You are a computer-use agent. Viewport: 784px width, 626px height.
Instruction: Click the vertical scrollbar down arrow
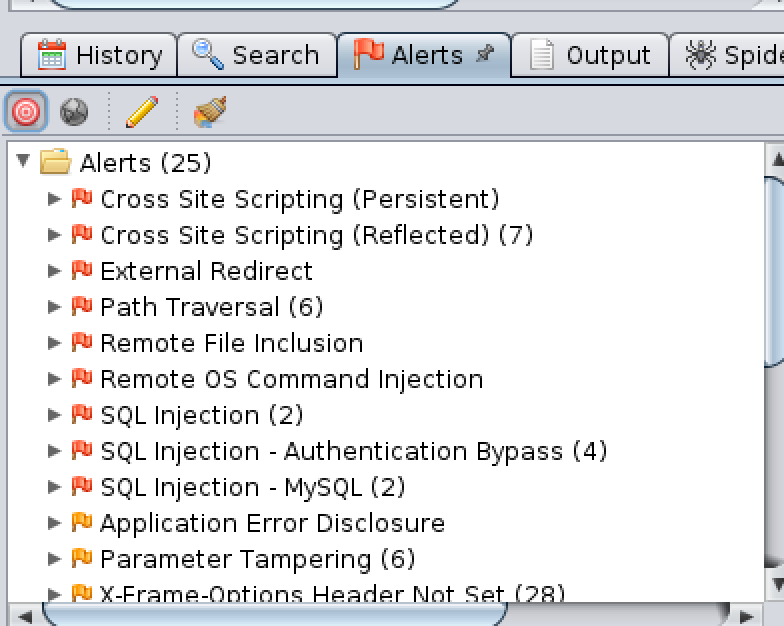[x=774, y=582]
